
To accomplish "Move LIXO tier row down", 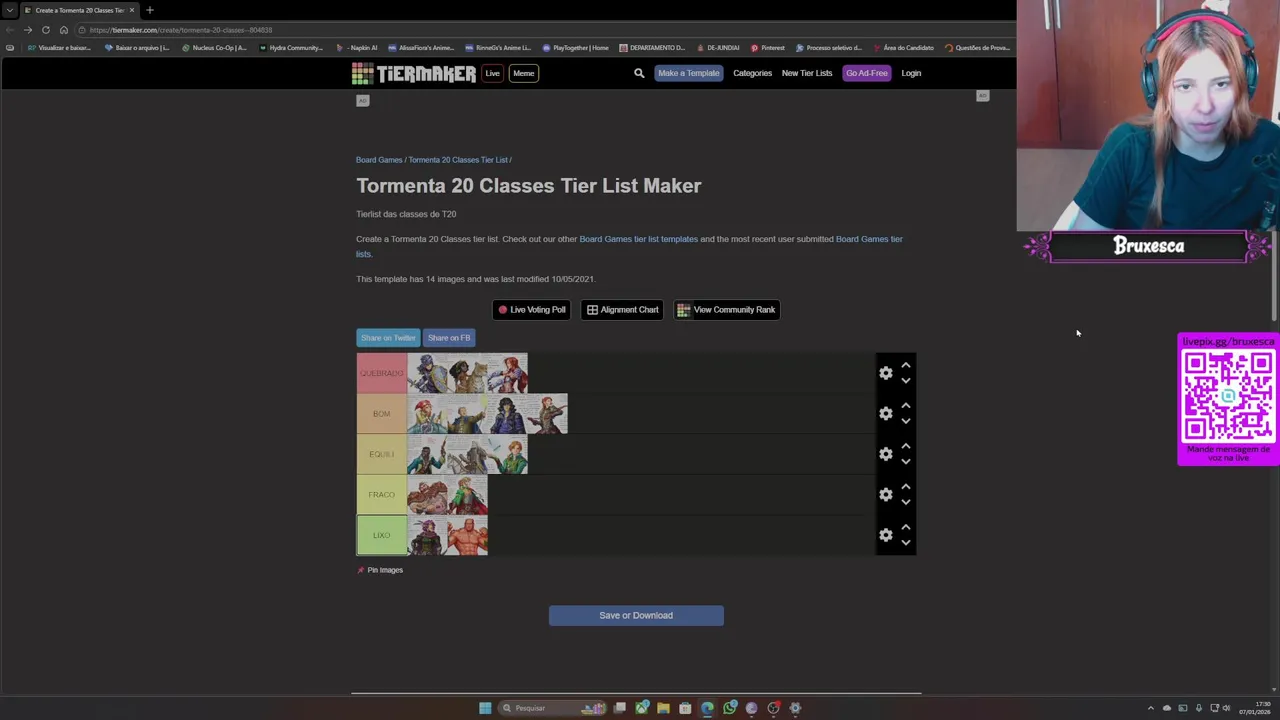I will pos(906,543).
